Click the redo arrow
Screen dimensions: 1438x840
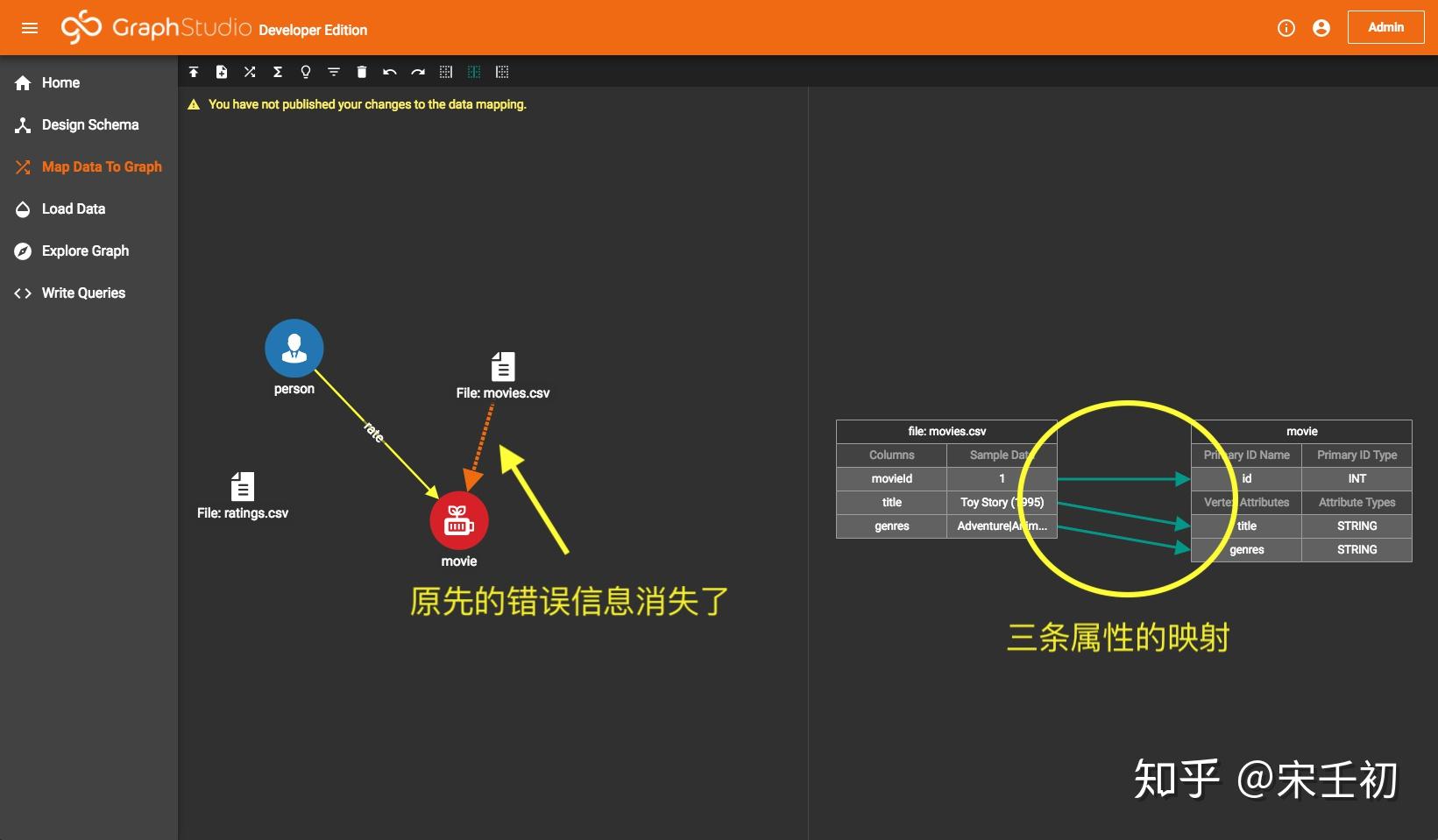pyautogui.click(x=418, y=72)
